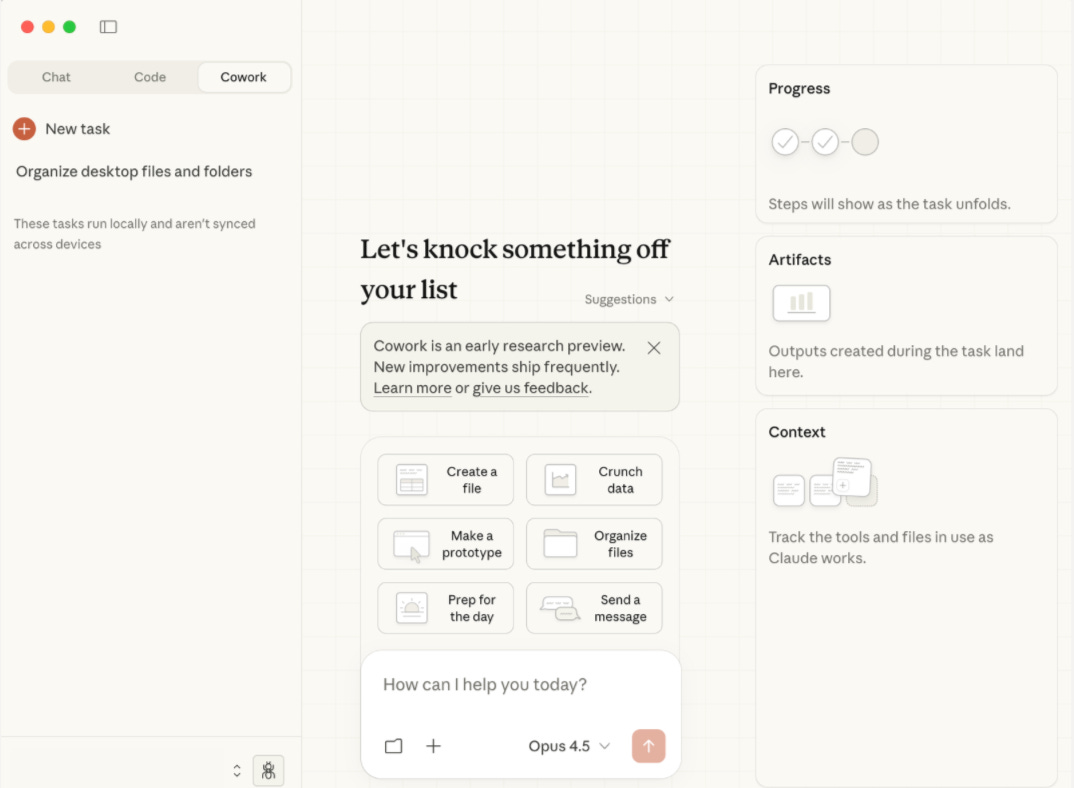Open Organize desktop files and folders task
1074x788 pixels.
[134, 171]
